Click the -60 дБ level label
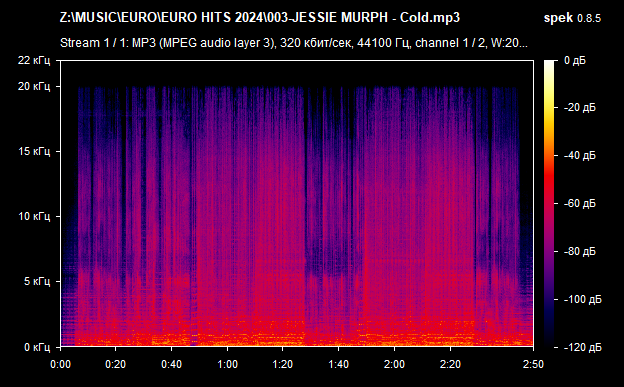 point(580,203)
